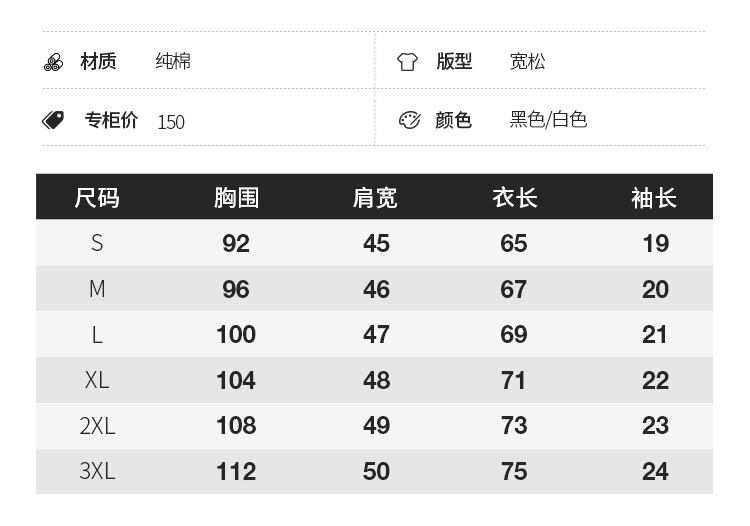Click the T-shirt icon beside 版型
750x526 pixels.
[x=407, y=62]
